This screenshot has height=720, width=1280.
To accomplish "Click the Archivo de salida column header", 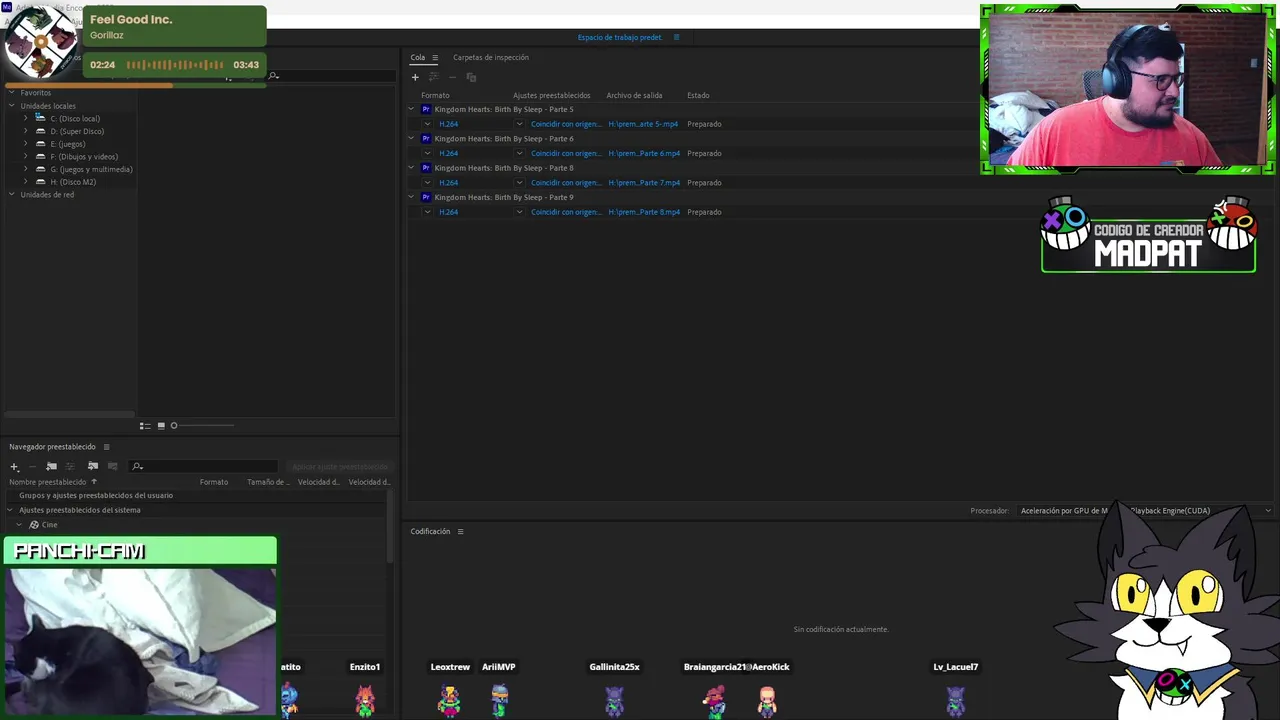I will click(x=634, y=96).
